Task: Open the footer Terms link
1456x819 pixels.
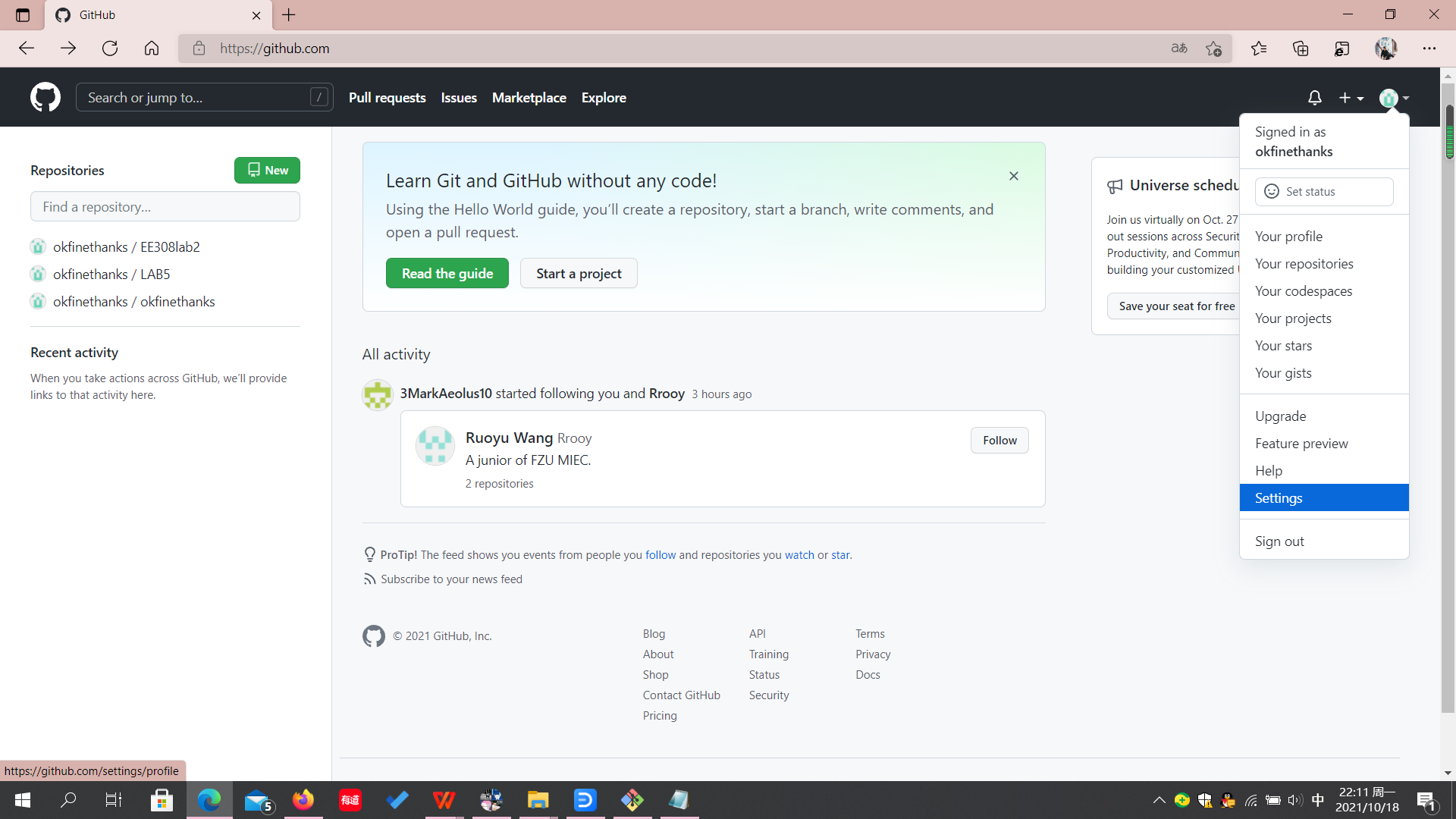Action: 870,634
